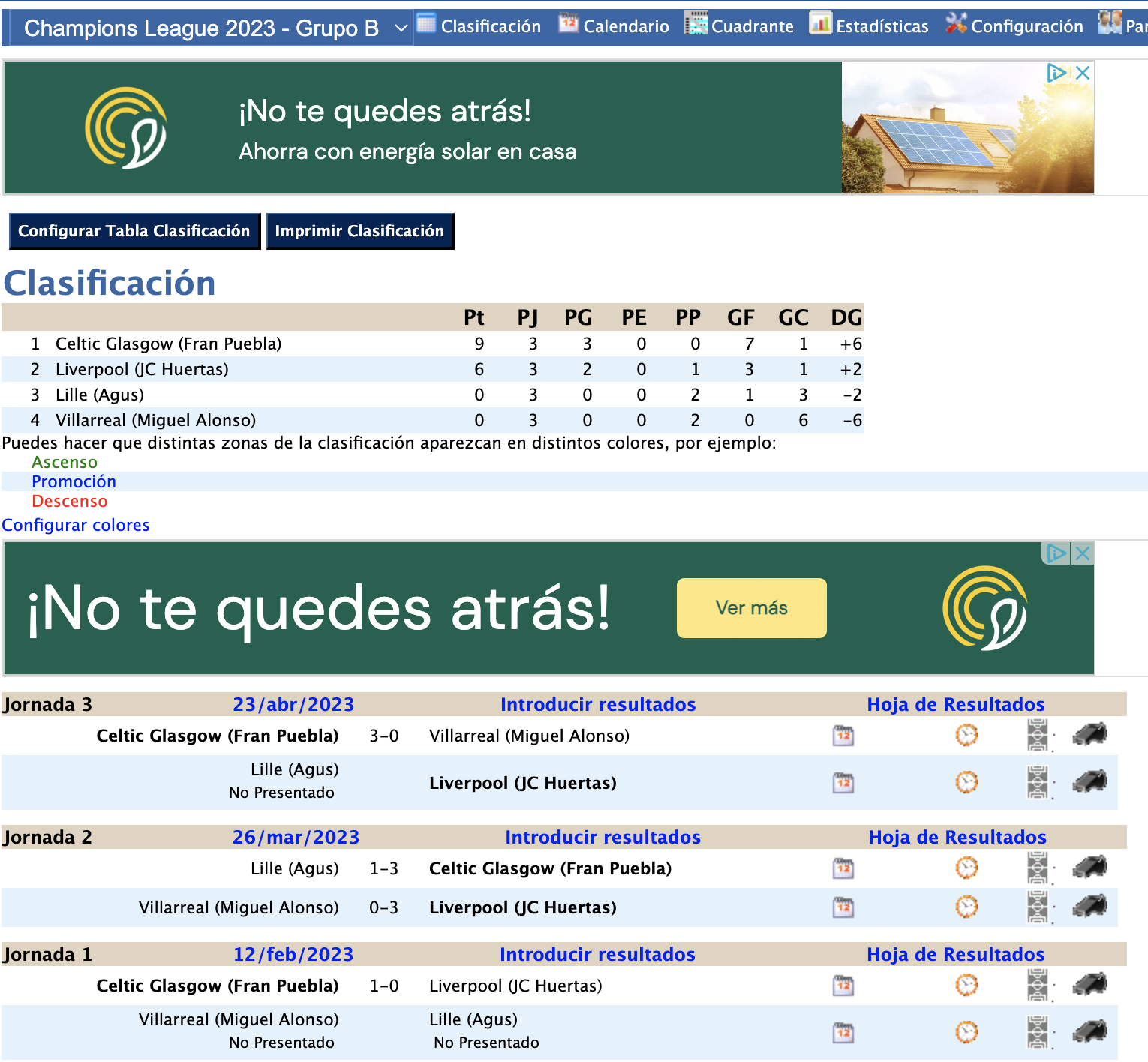Click clock icon for Celtic Glasgow vs Liverpool match
The height and width of the screenshot is (1062, 1148).
pos(966,985)
